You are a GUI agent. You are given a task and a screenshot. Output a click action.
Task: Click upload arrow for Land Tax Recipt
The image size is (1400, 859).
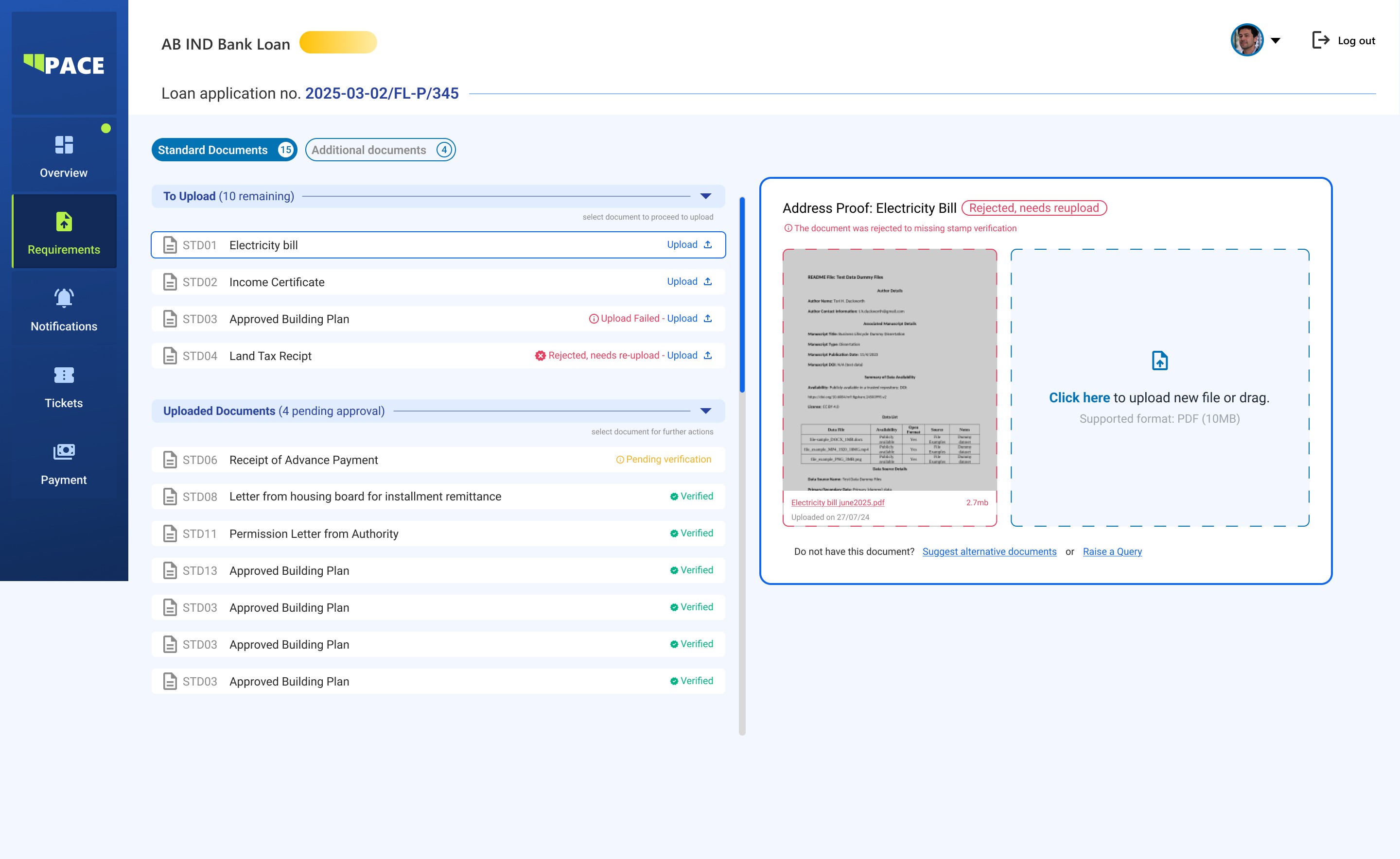coord(708,356)
